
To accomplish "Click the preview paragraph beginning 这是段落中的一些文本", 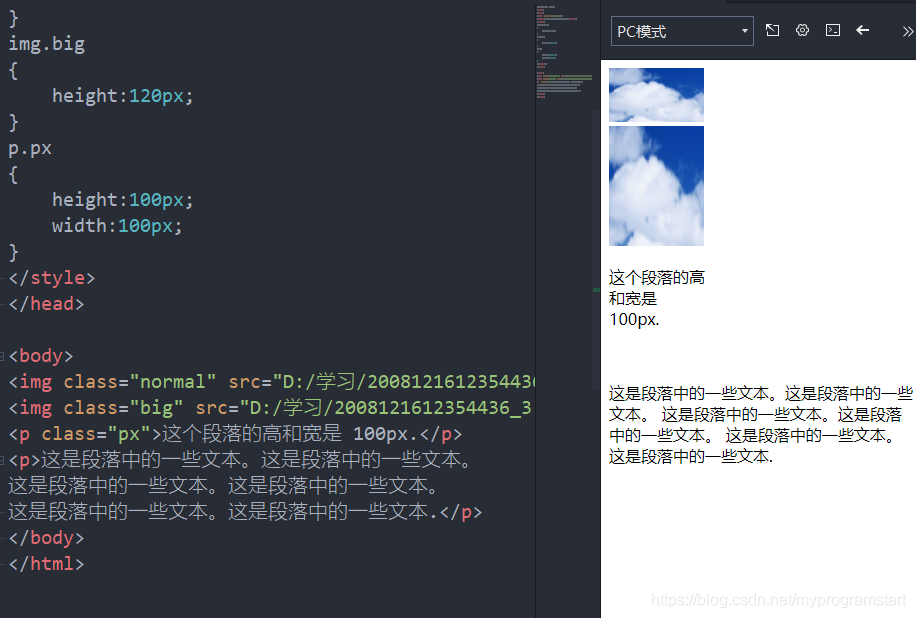I will pos(761,425).
